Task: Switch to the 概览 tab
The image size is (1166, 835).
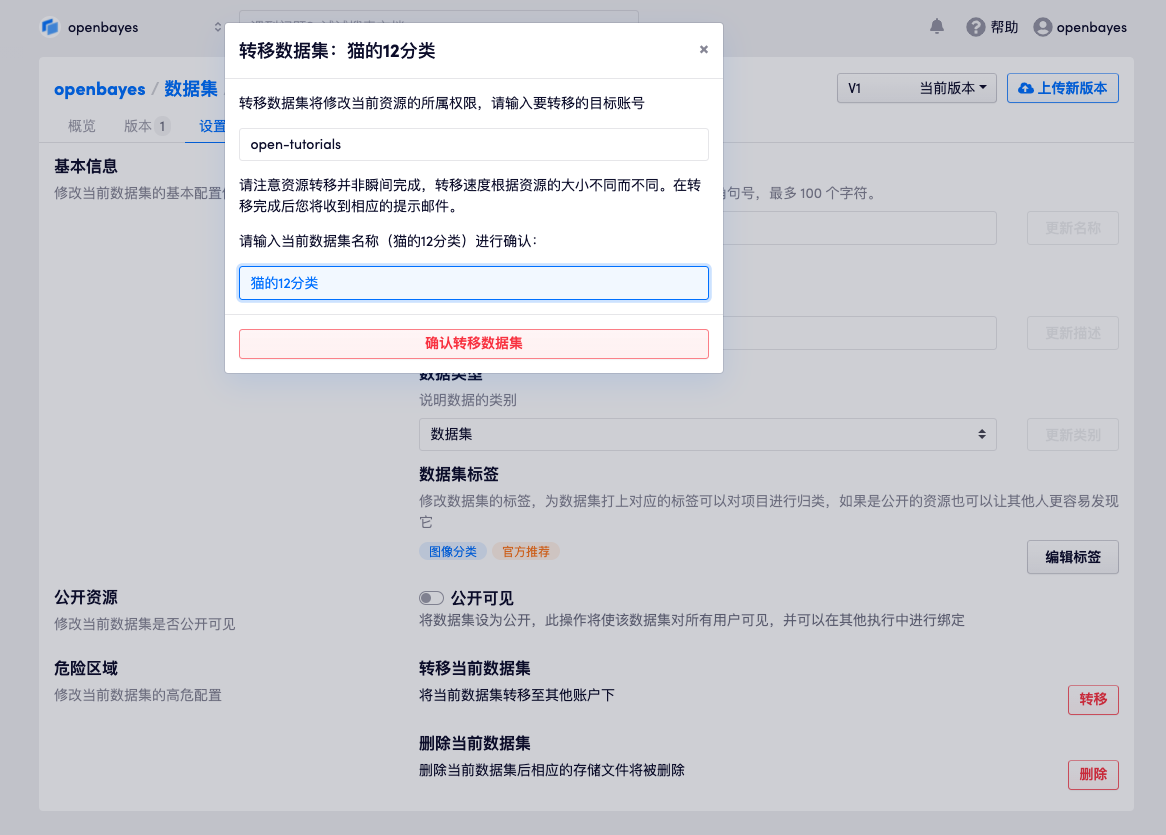Action: (82, 126)
